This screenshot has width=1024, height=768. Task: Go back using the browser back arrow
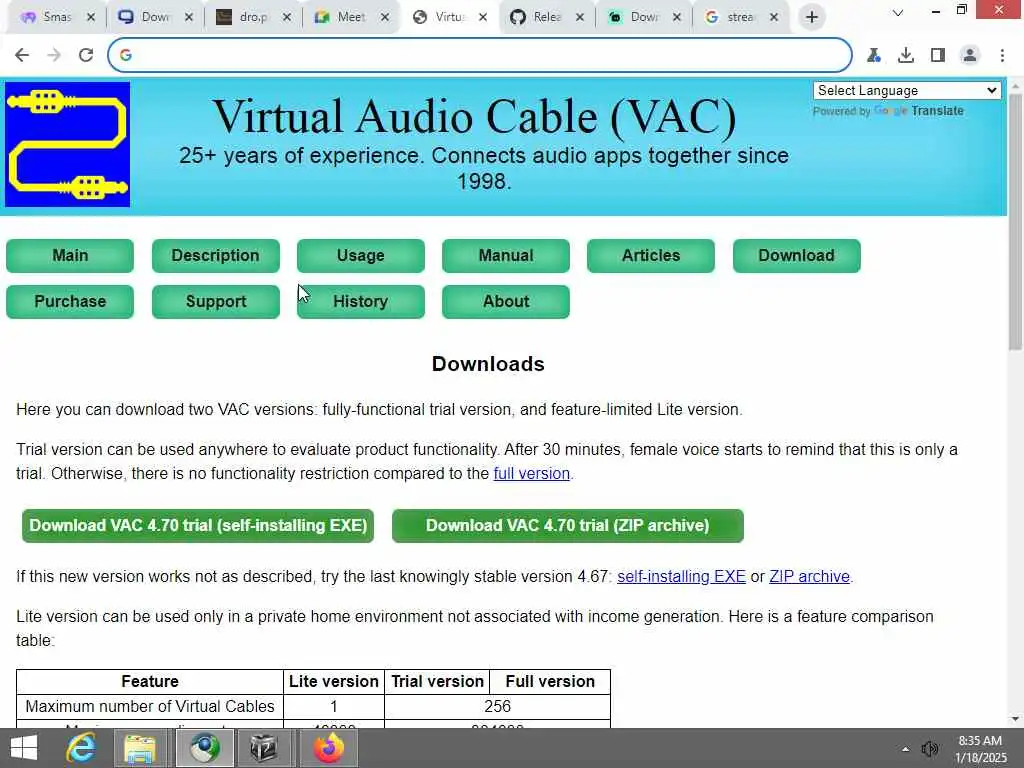tap(22, 55)
